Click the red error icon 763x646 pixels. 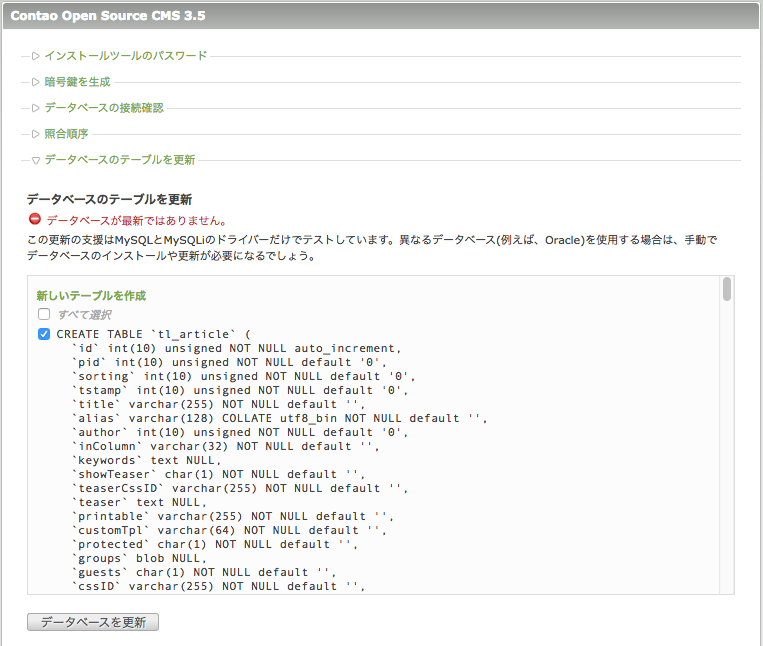tap(35, 219)
